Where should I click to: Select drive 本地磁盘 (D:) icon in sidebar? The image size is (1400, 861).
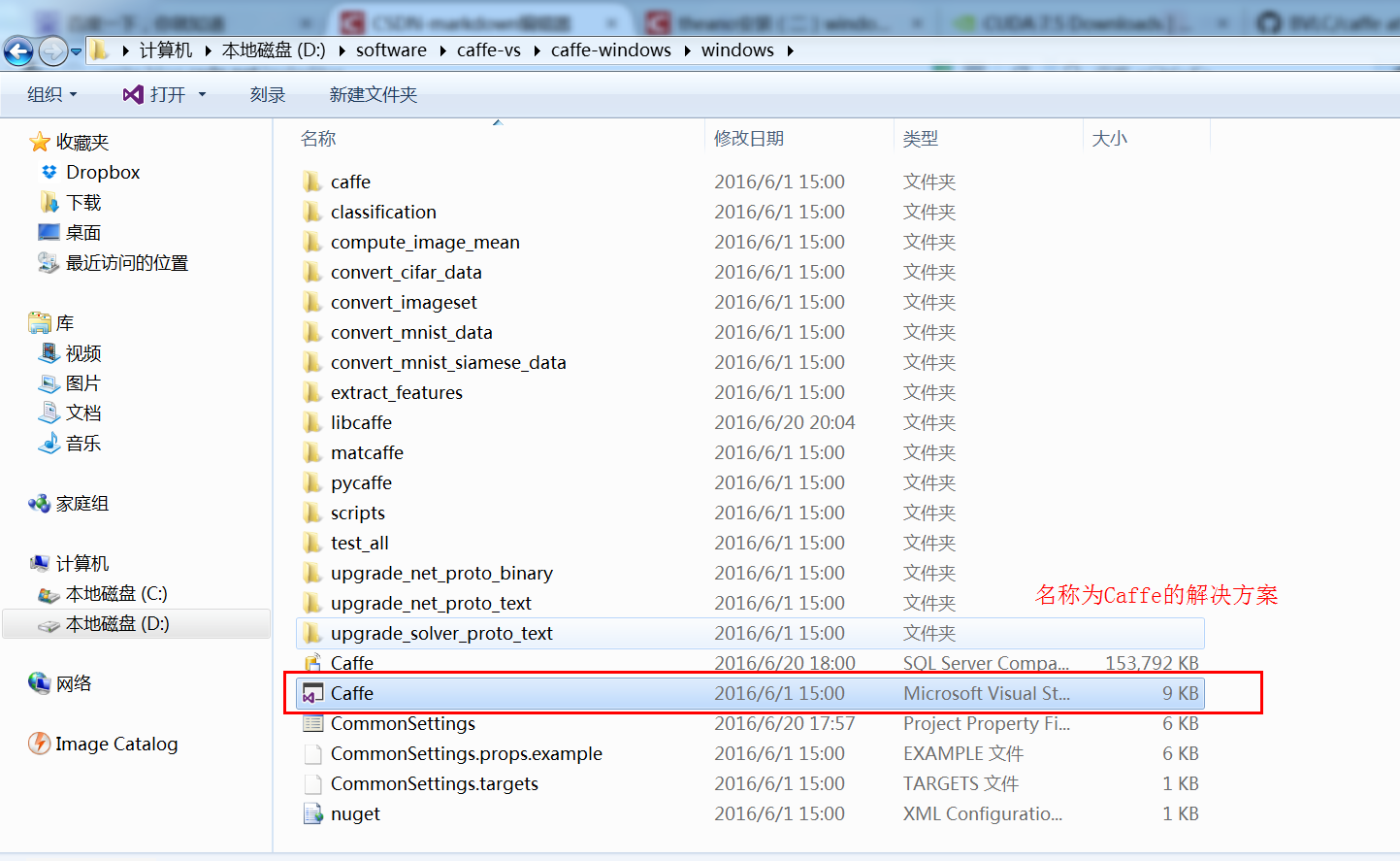point(49,625)
